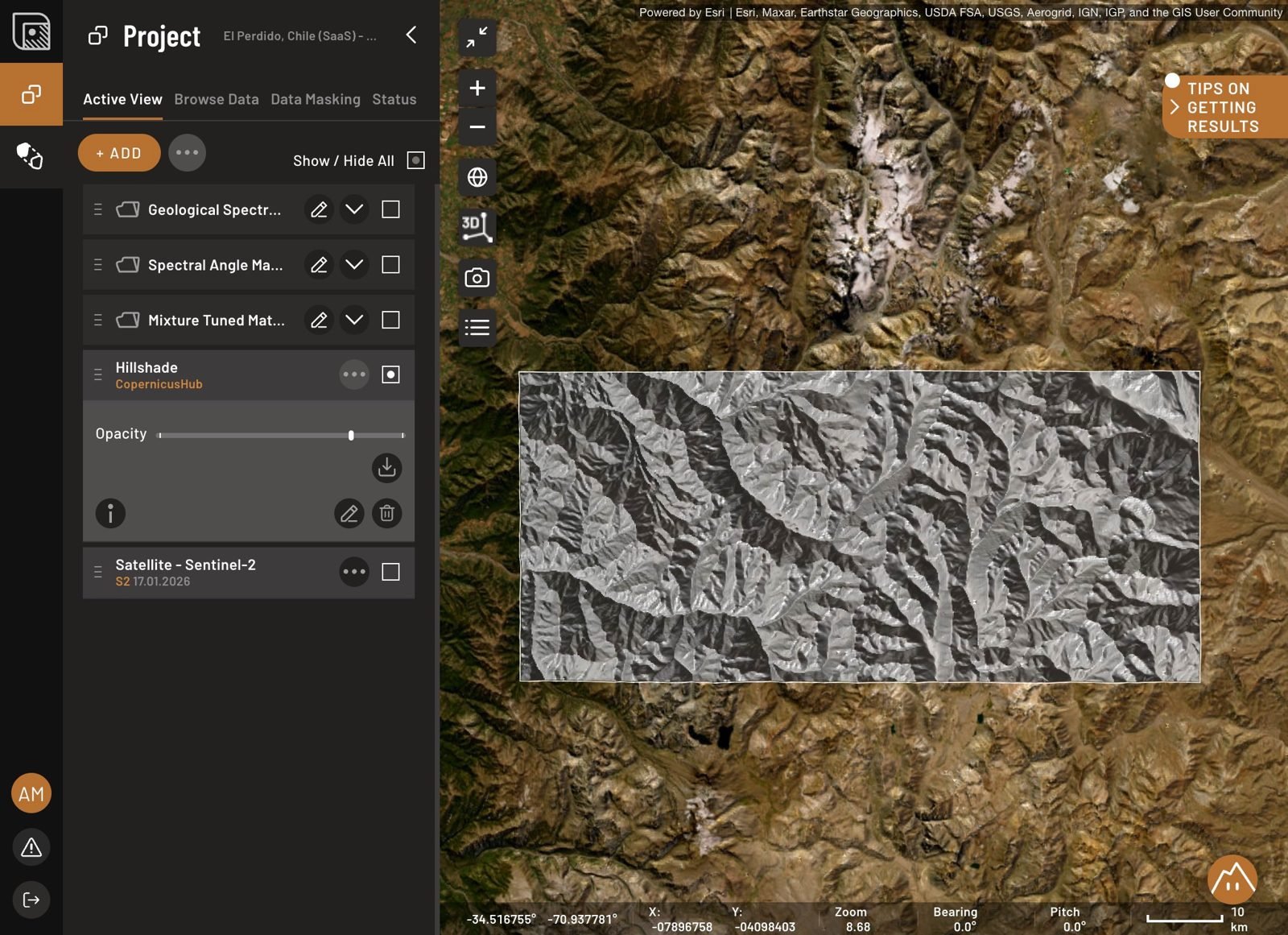Image resolution: width=1288 pixels, height=935 pixels.
Task: Collapse the Project panel
Action: 411,35
